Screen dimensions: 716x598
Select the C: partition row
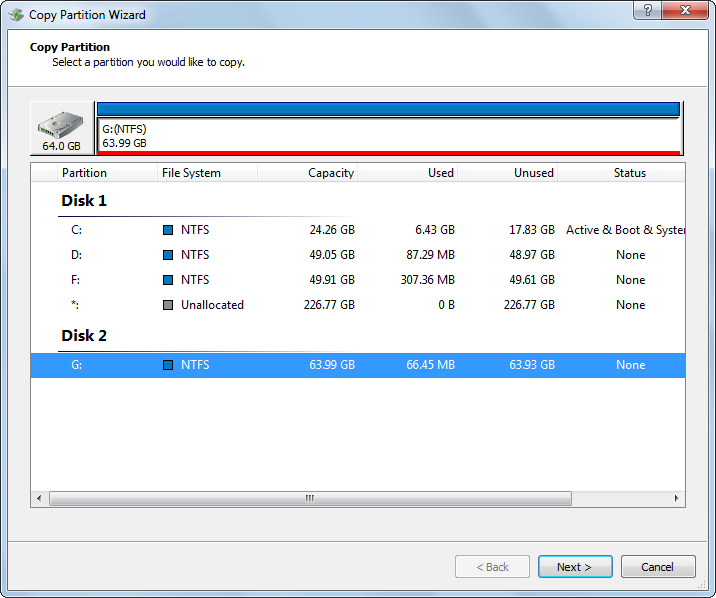tap(358, 230)
